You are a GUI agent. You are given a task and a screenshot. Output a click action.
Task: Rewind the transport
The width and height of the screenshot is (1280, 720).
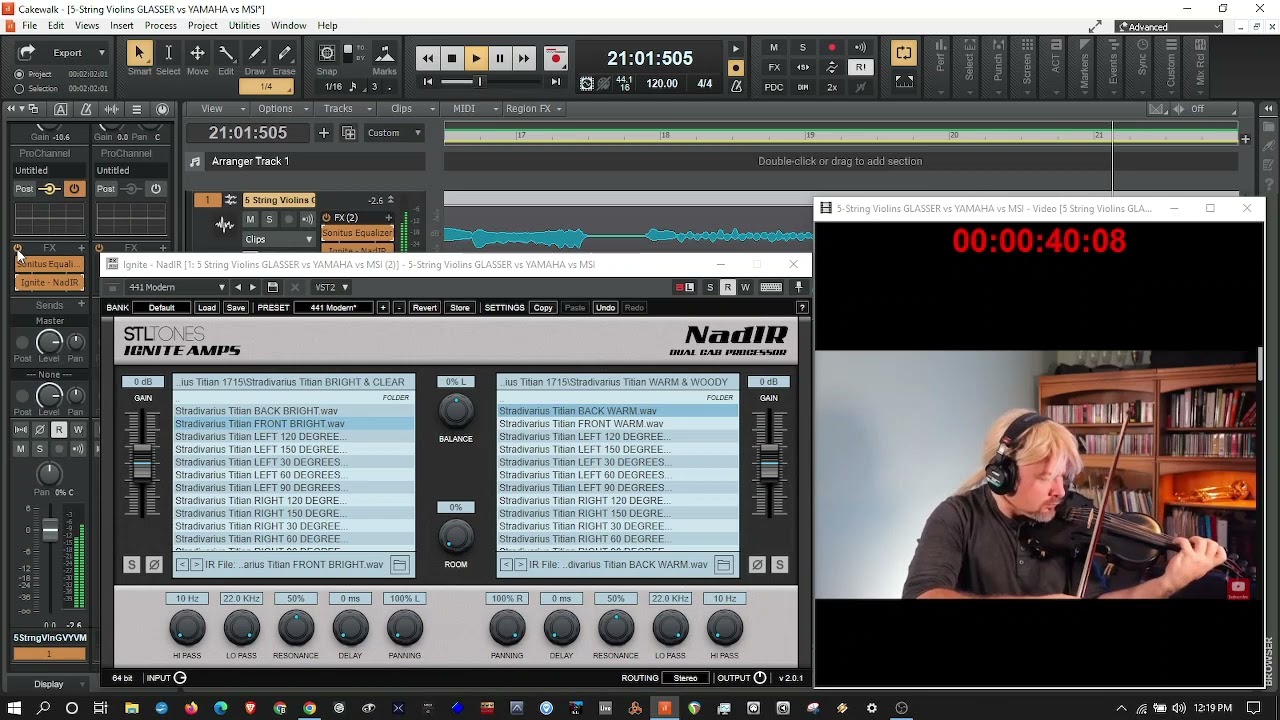coord(428,59)
